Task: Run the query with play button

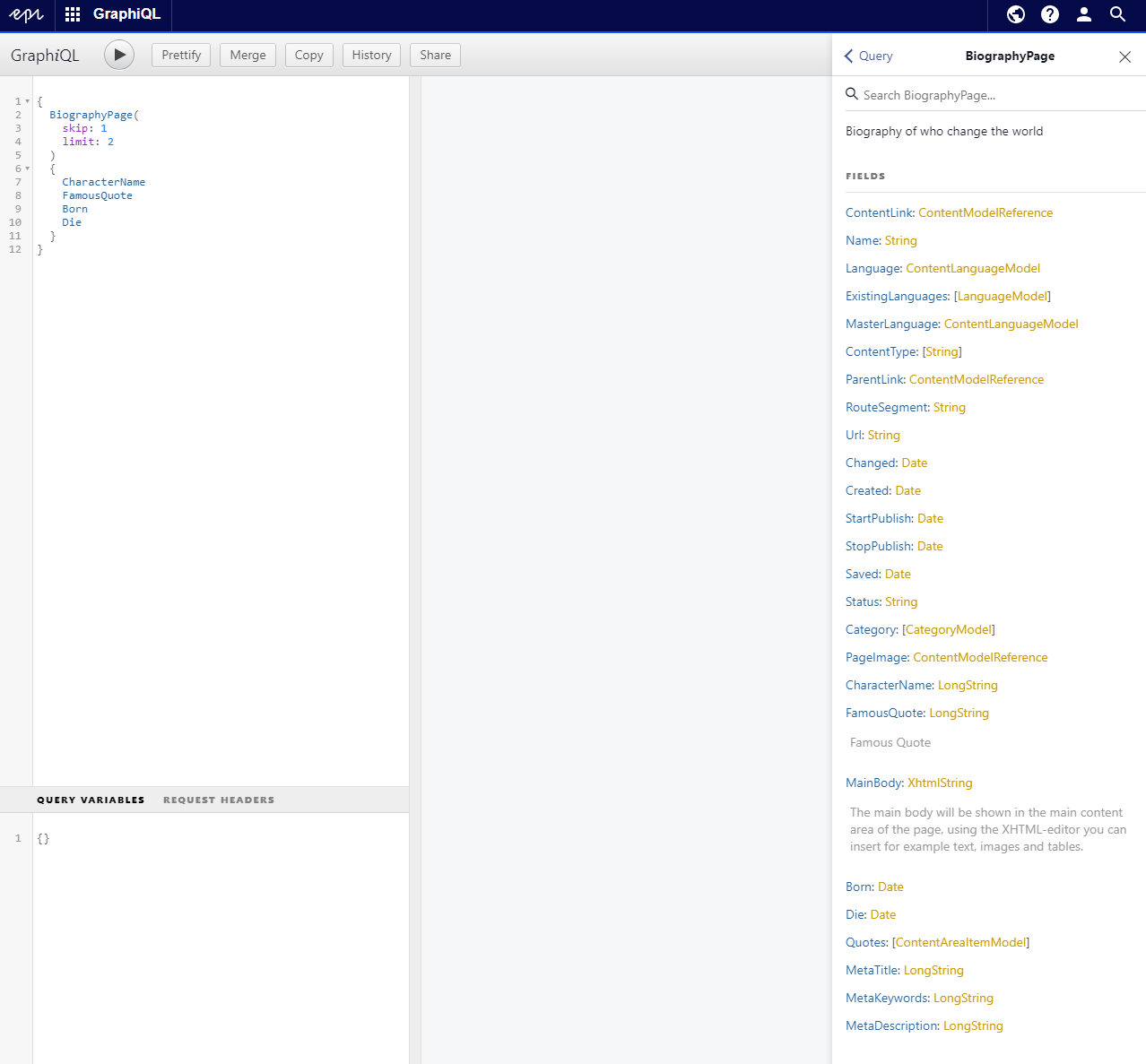Action: (119, 55)
